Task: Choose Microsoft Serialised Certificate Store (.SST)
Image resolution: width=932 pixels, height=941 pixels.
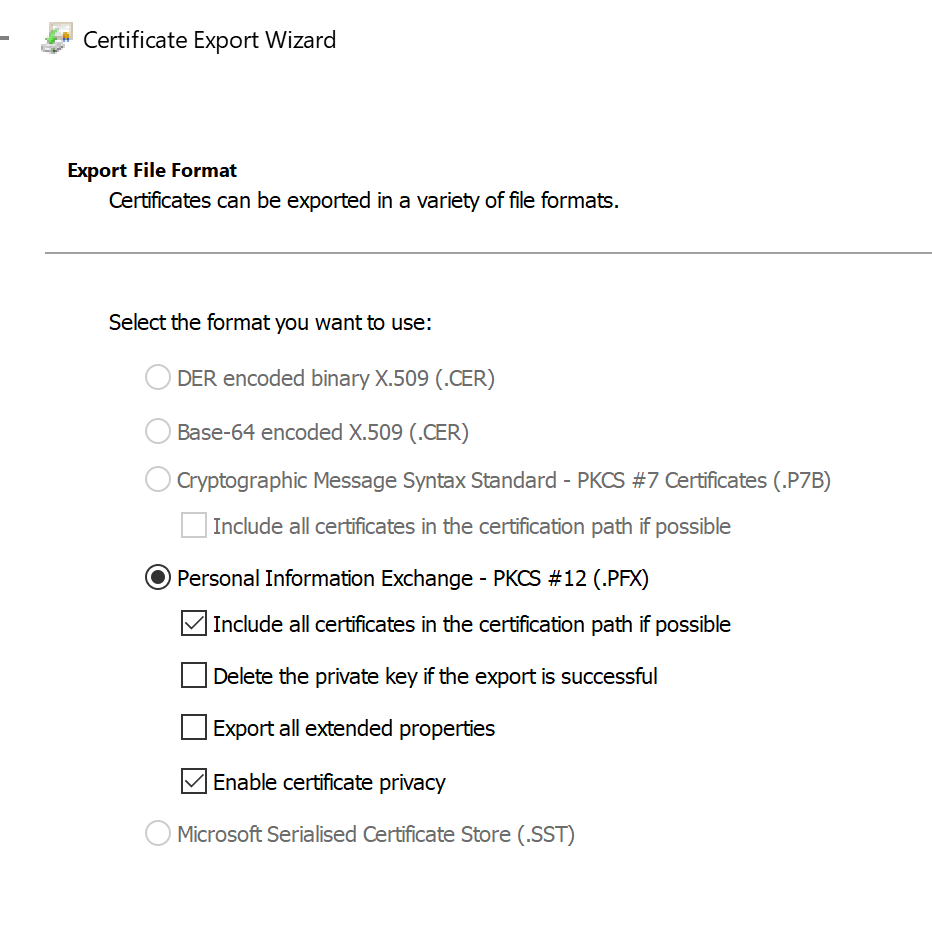Action: point(158,834)
